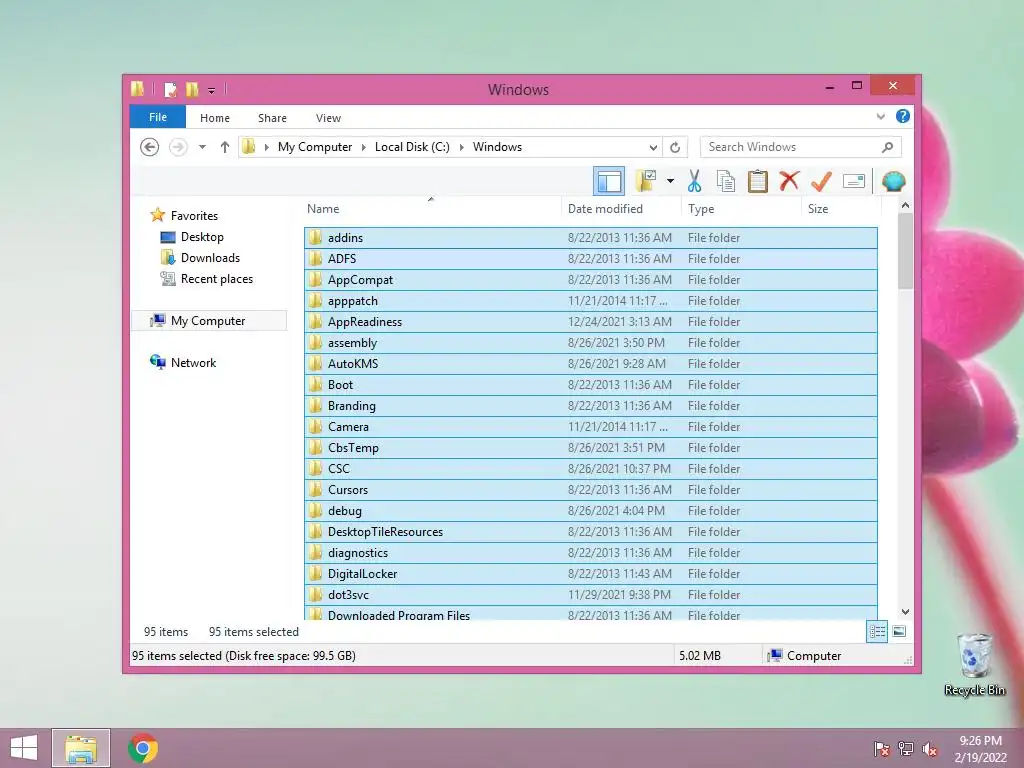Image resolution: width=1024 pixels, height=768 pixels.
Task: Click My Computer in the address breadcrumb
Action: (x=315, y=147)
